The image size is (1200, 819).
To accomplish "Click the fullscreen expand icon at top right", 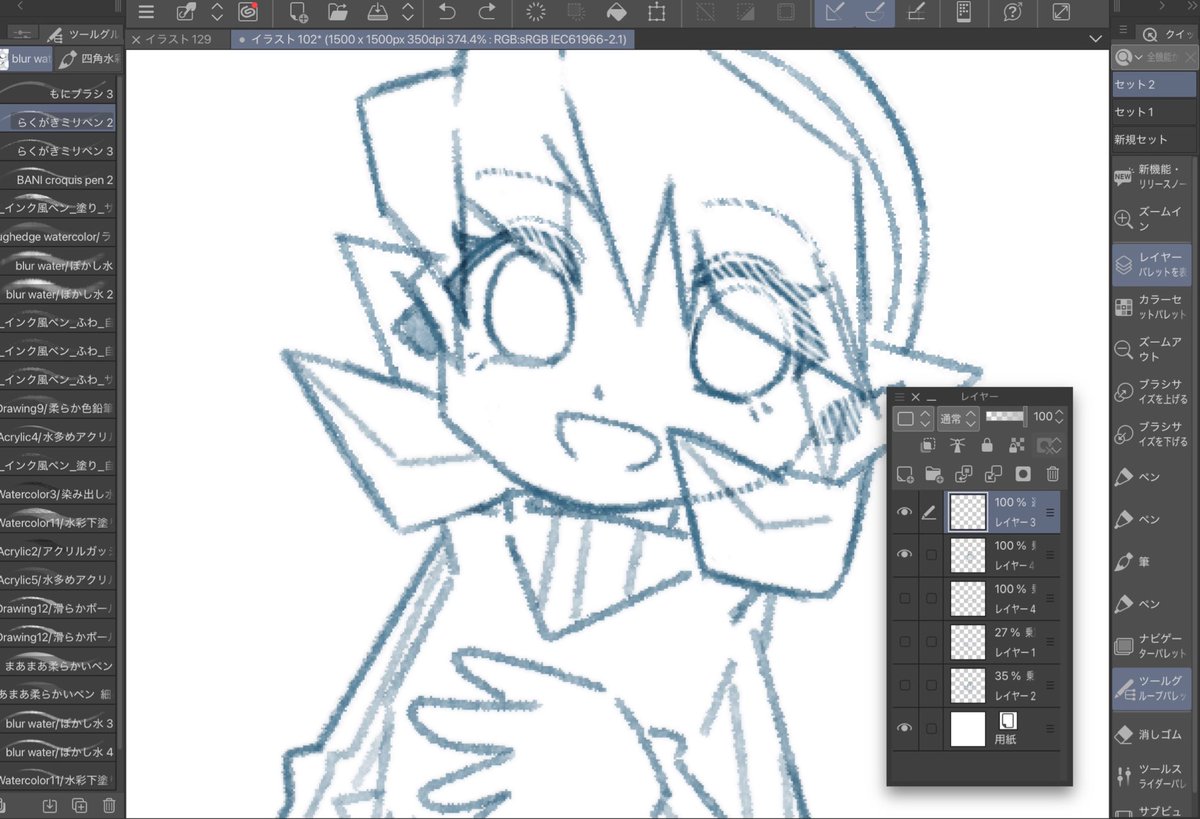I will pos(1061,12).
